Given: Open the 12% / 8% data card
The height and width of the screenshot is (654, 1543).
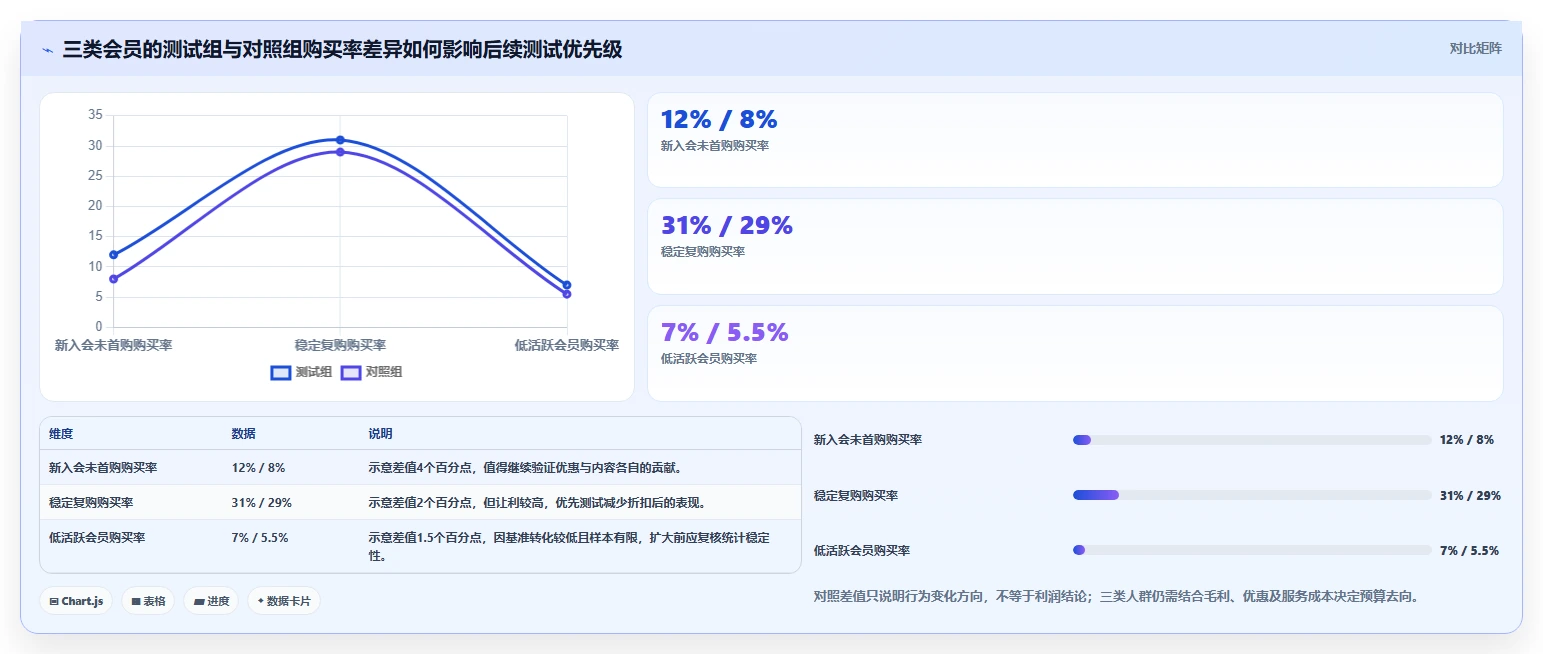Looking at the screenshot, I should coord(1075,140).
